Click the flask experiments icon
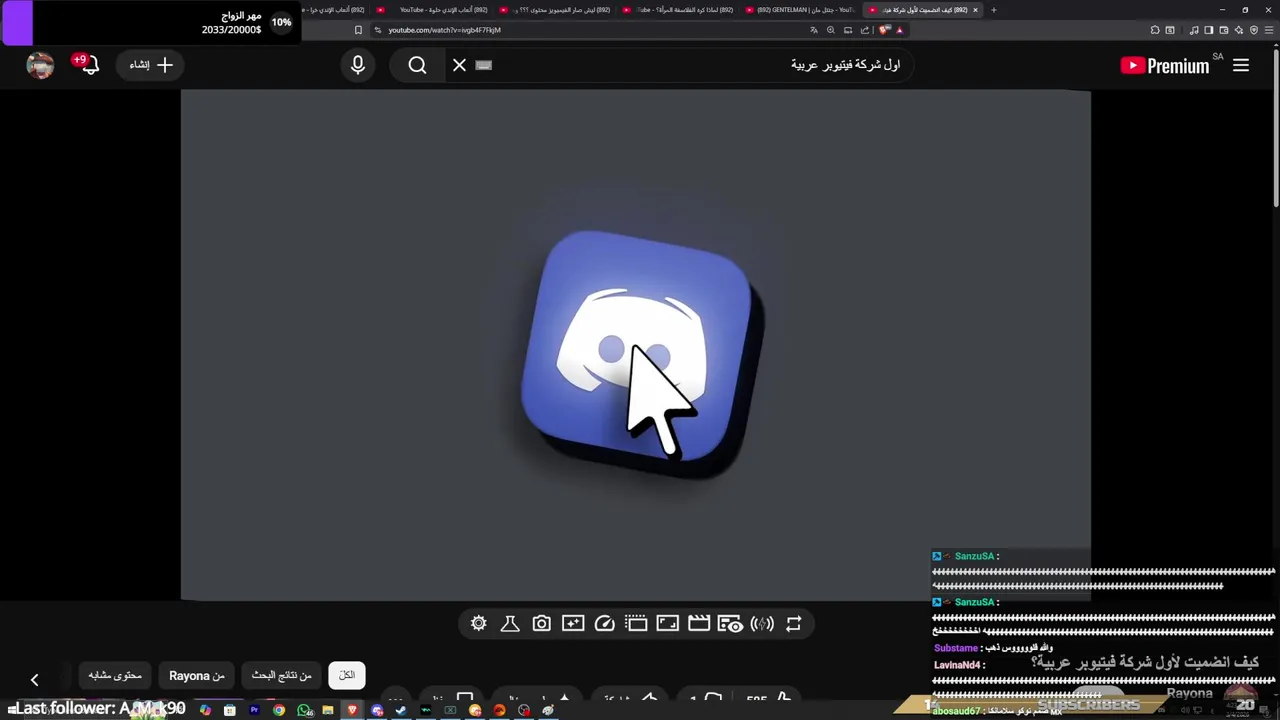 click(510, 623)
